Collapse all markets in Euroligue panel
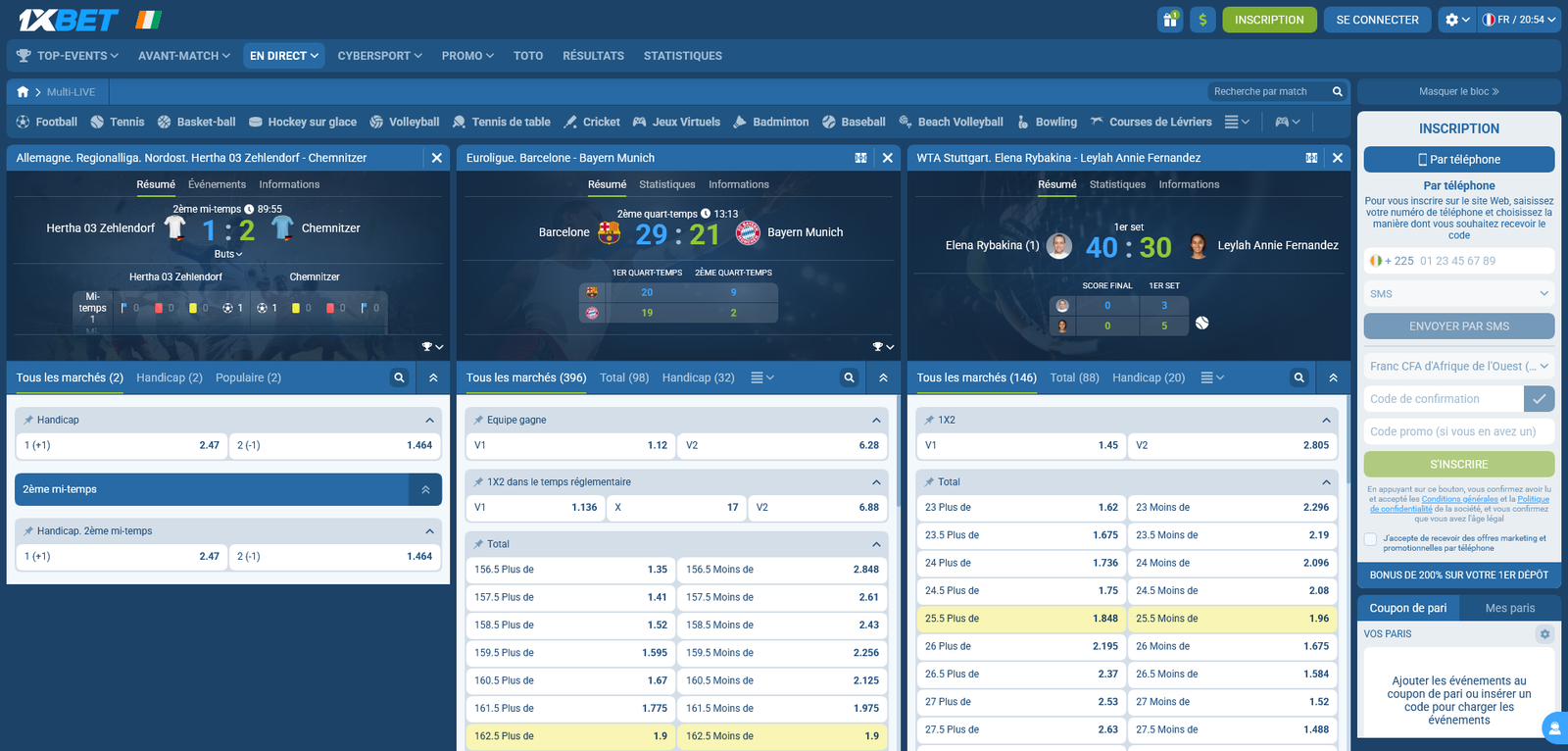Image resolution: width=1568 pixels, height=751 pixels. pyautogui.click(x=883, y=377)
